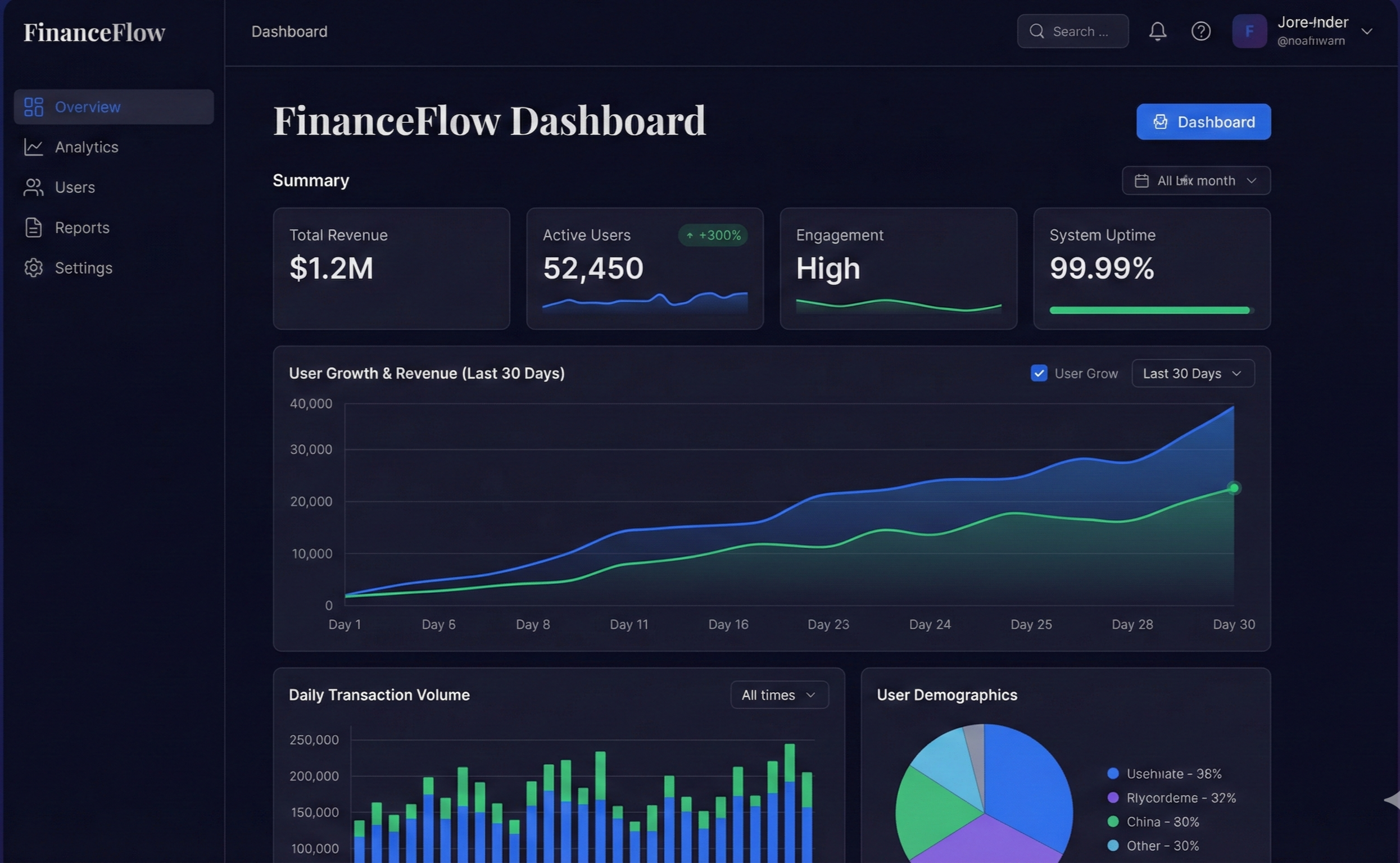Click the Daily Transaction Volume title

pyautogui.click(x=379, y=695)
